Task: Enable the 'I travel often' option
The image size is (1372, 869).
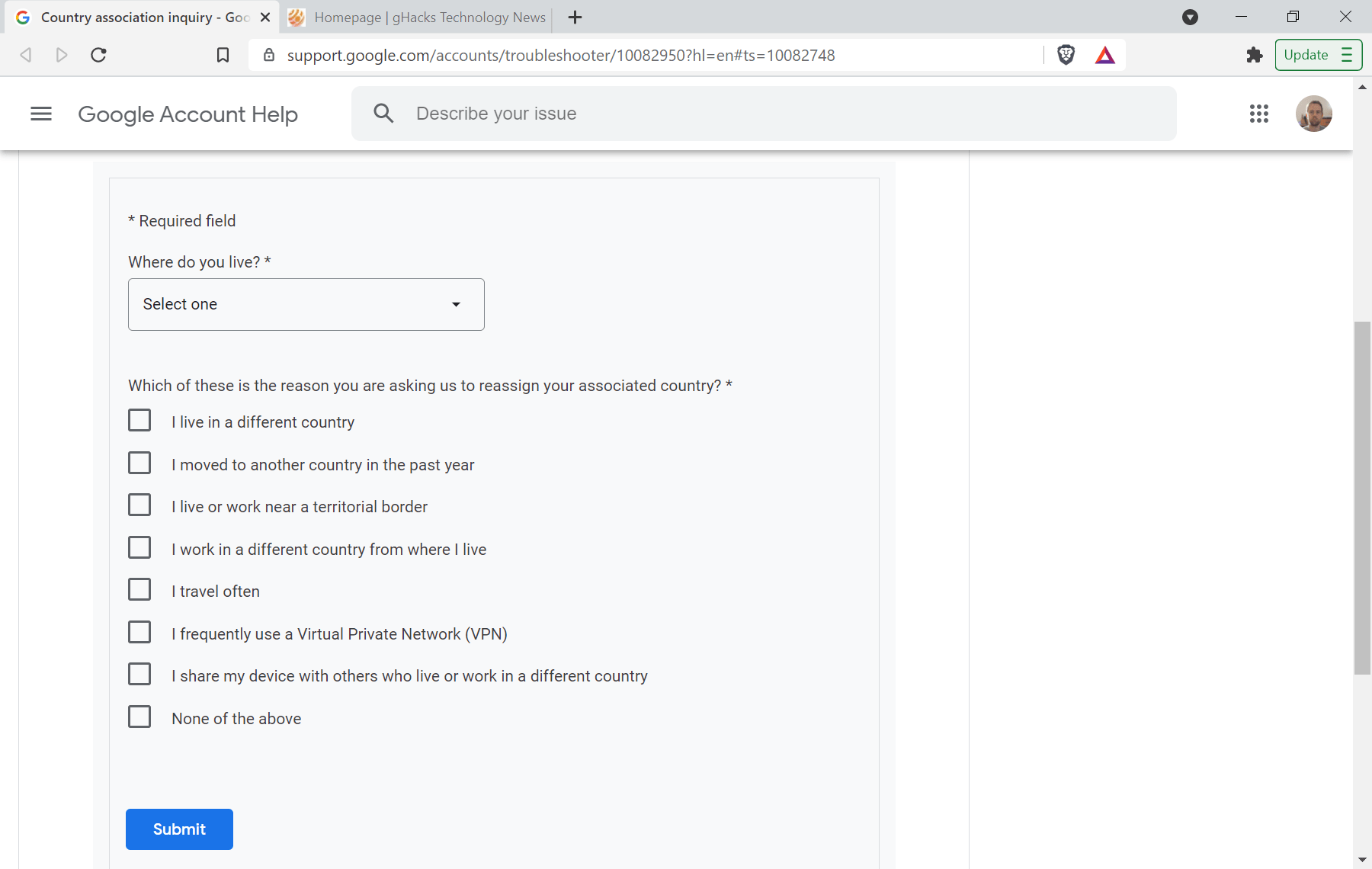Action: (139, 588)
